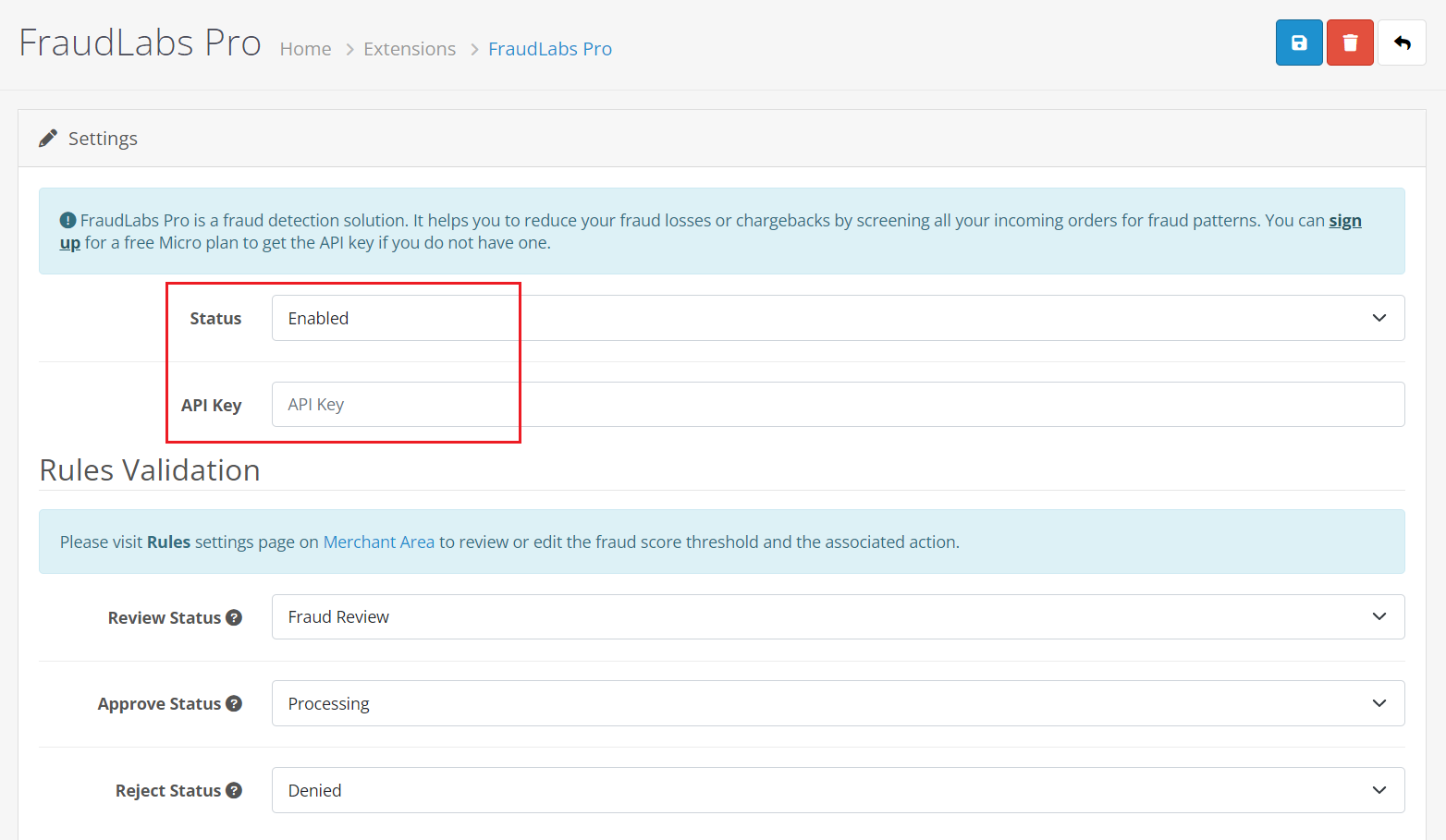The height and width of the screenshot is (840, 1446).
Task: Navigate to Home via the breadcrumb
Action: tap(305, 48)
